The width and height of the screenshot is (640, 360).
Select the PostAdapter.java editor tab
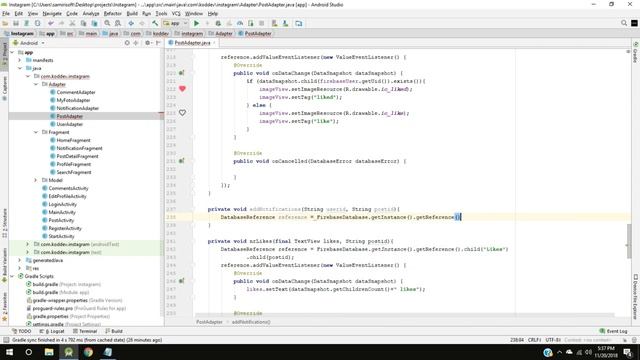coord(192,43)
